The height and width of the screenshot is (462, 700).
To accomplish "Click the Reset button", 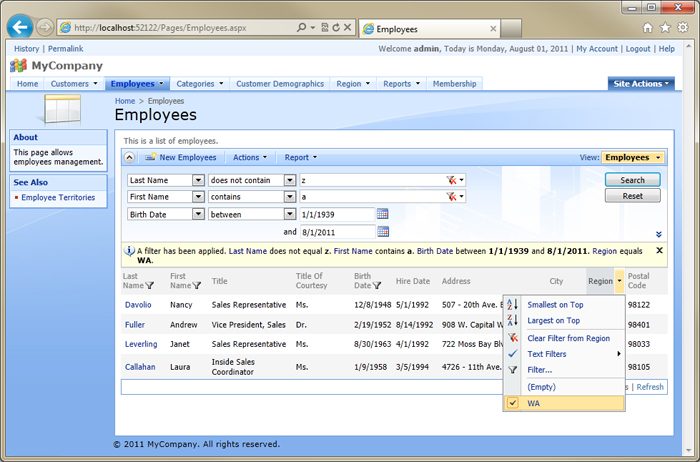I will coord(633,196).
